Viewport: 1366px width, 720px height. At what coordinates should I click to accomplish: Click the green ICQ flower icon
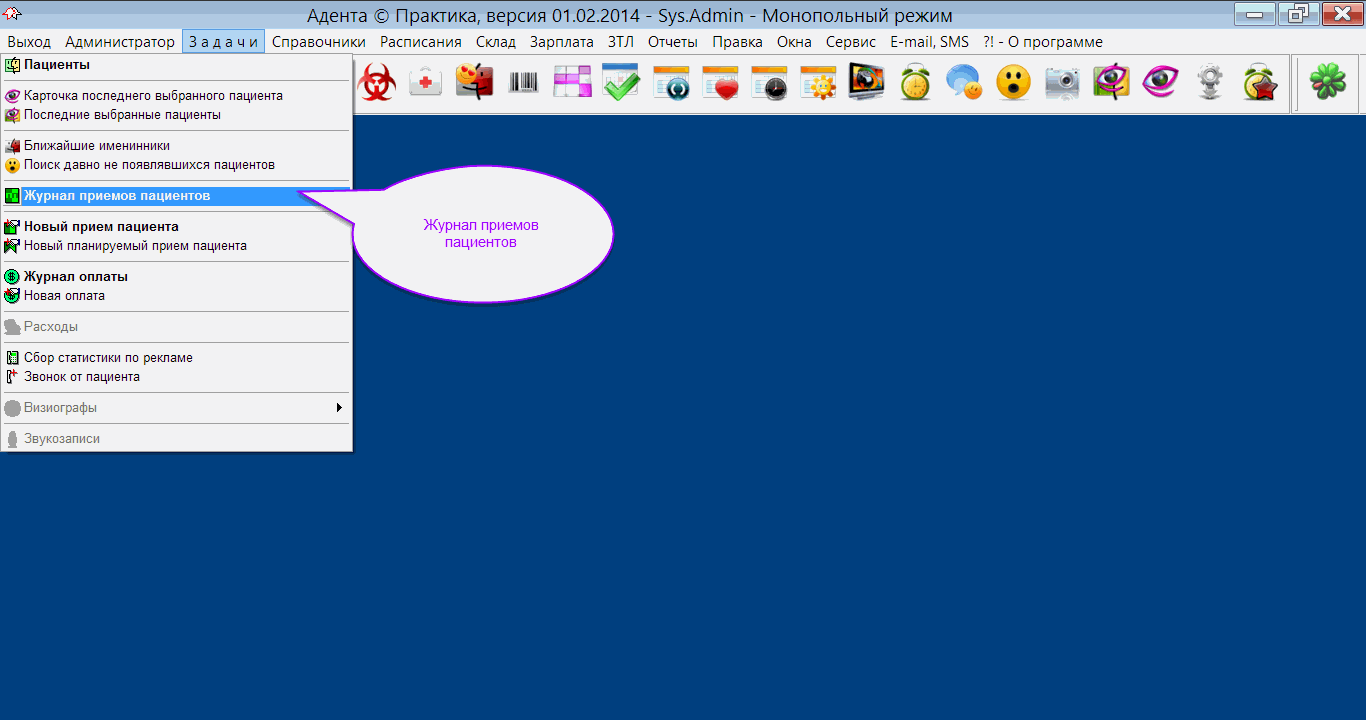[x=1327, y=83]
